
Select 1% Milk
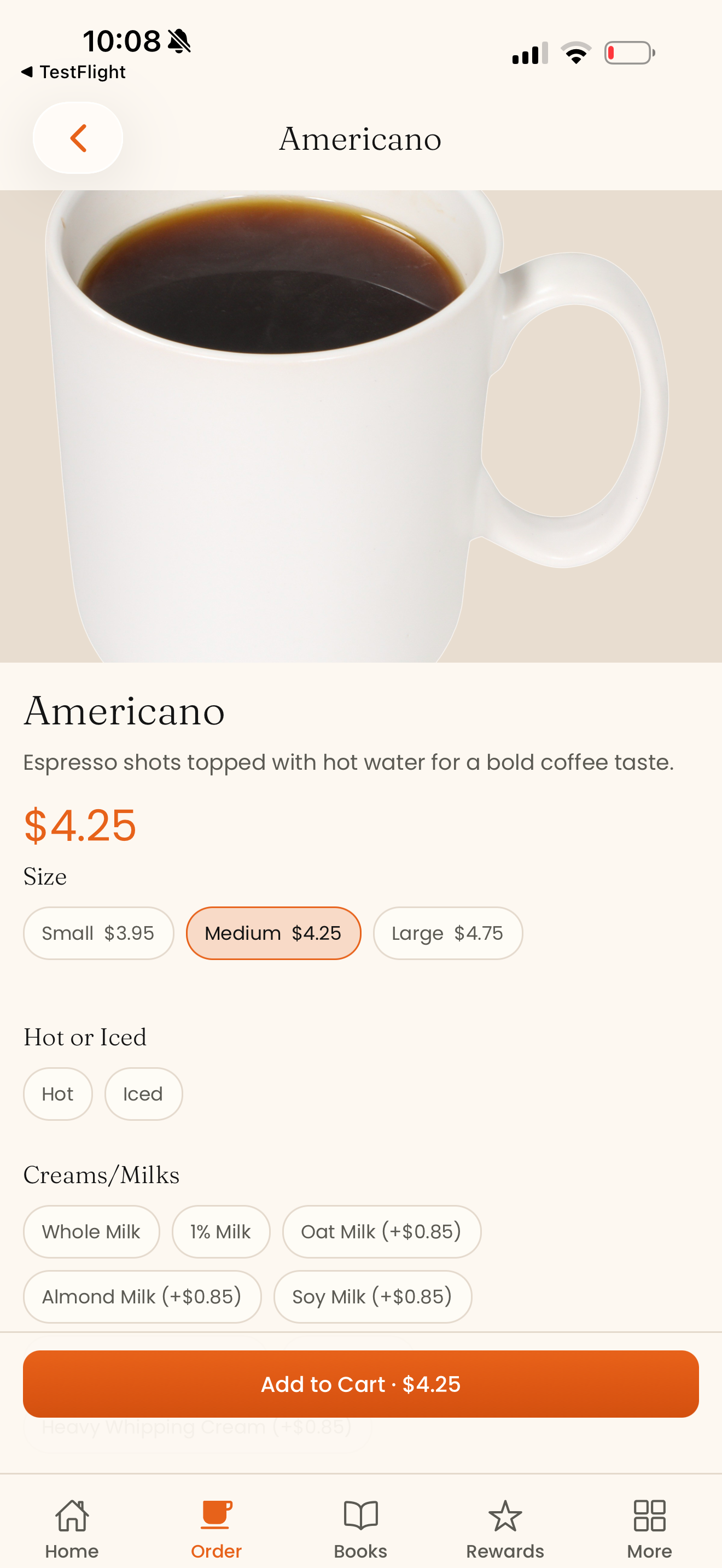pyautogui.click(x=220, y=1231)
